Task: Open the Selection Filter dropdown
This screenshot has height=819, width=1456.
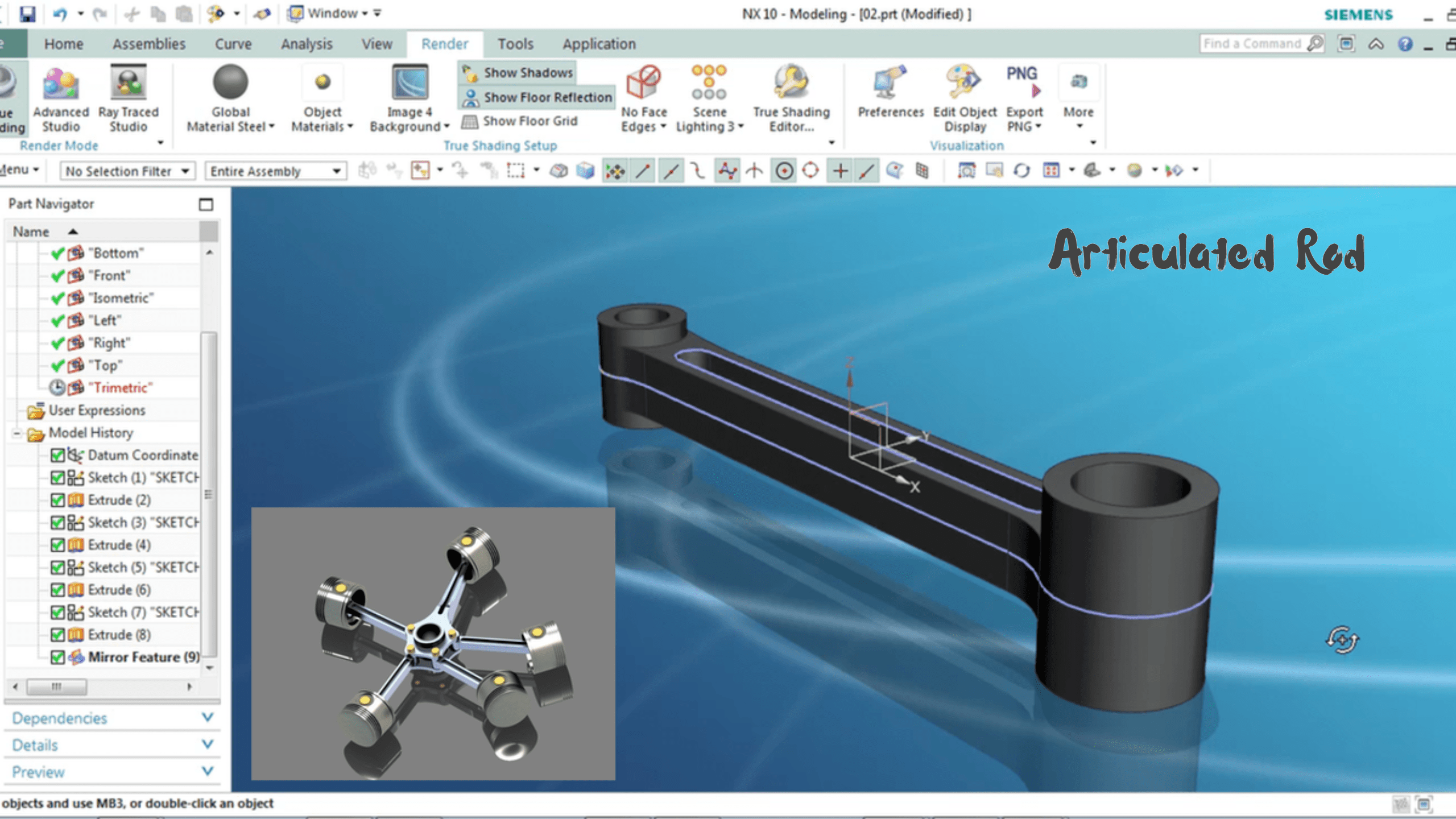Action: tap(185, 171)
